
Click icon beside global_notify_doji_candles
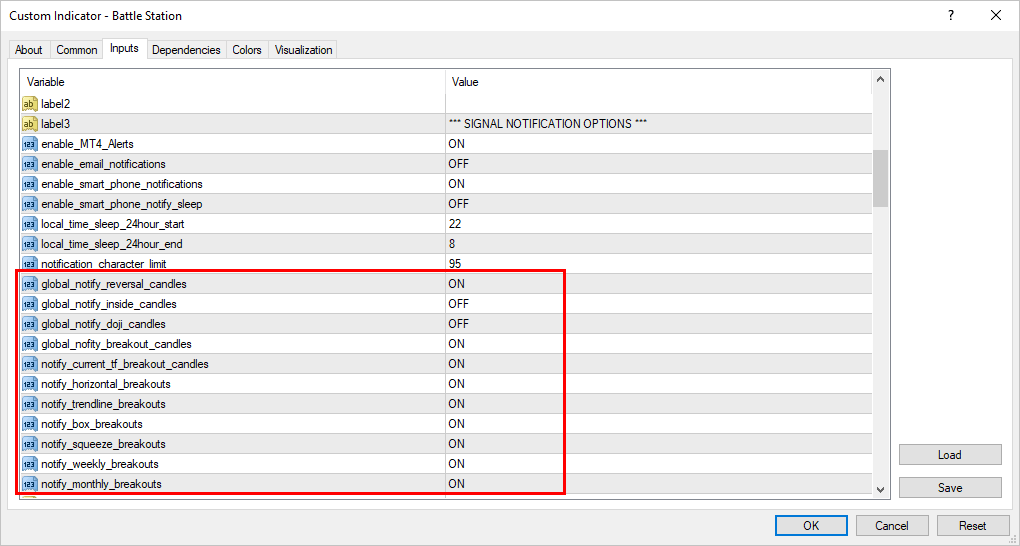point(30,324)
